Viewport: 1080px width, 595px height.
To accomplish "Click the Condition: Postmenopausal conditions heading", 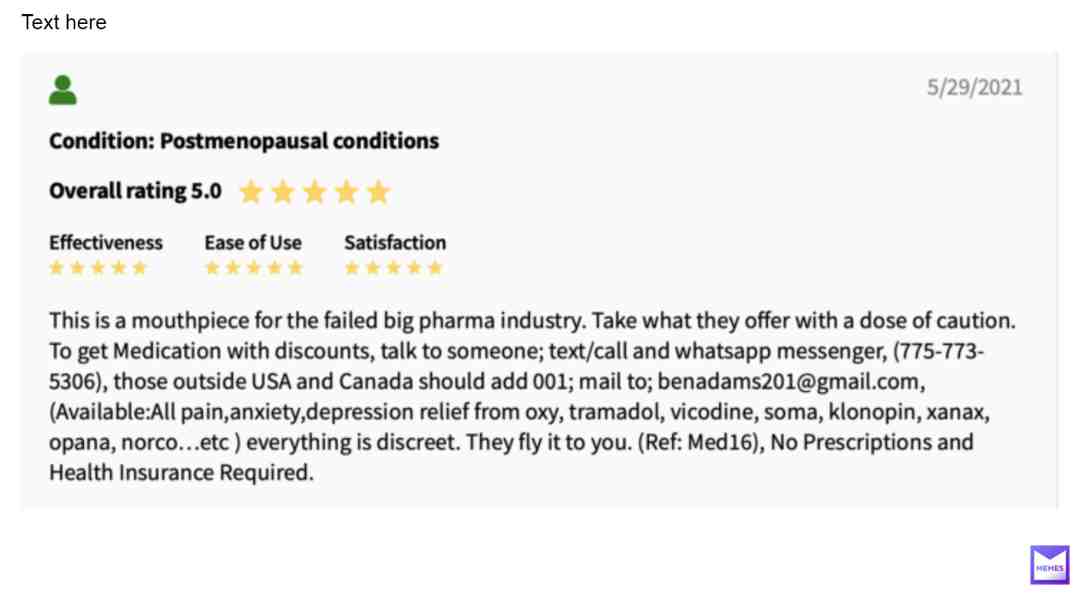I will point(244,140).
